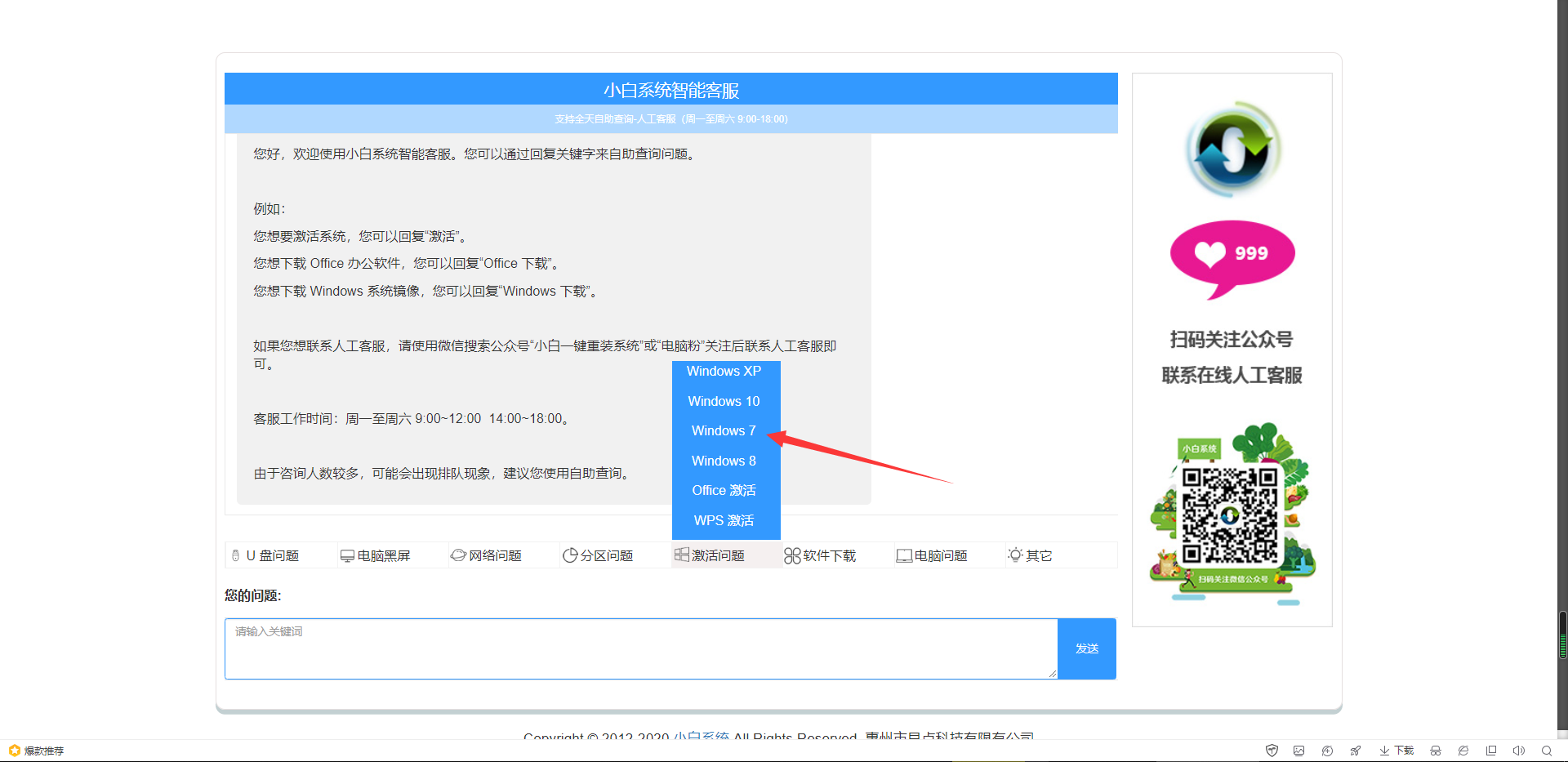Open 网络问题 via the globe icon

pyautogui.click(x=459, y=555)
